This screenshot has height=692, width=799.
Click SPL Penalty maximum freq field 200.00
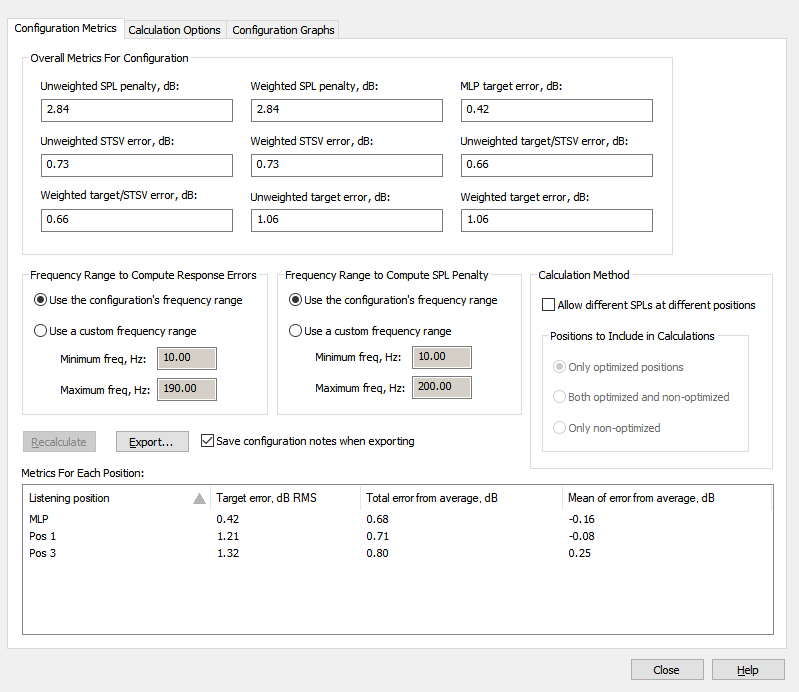pos(442,387)
